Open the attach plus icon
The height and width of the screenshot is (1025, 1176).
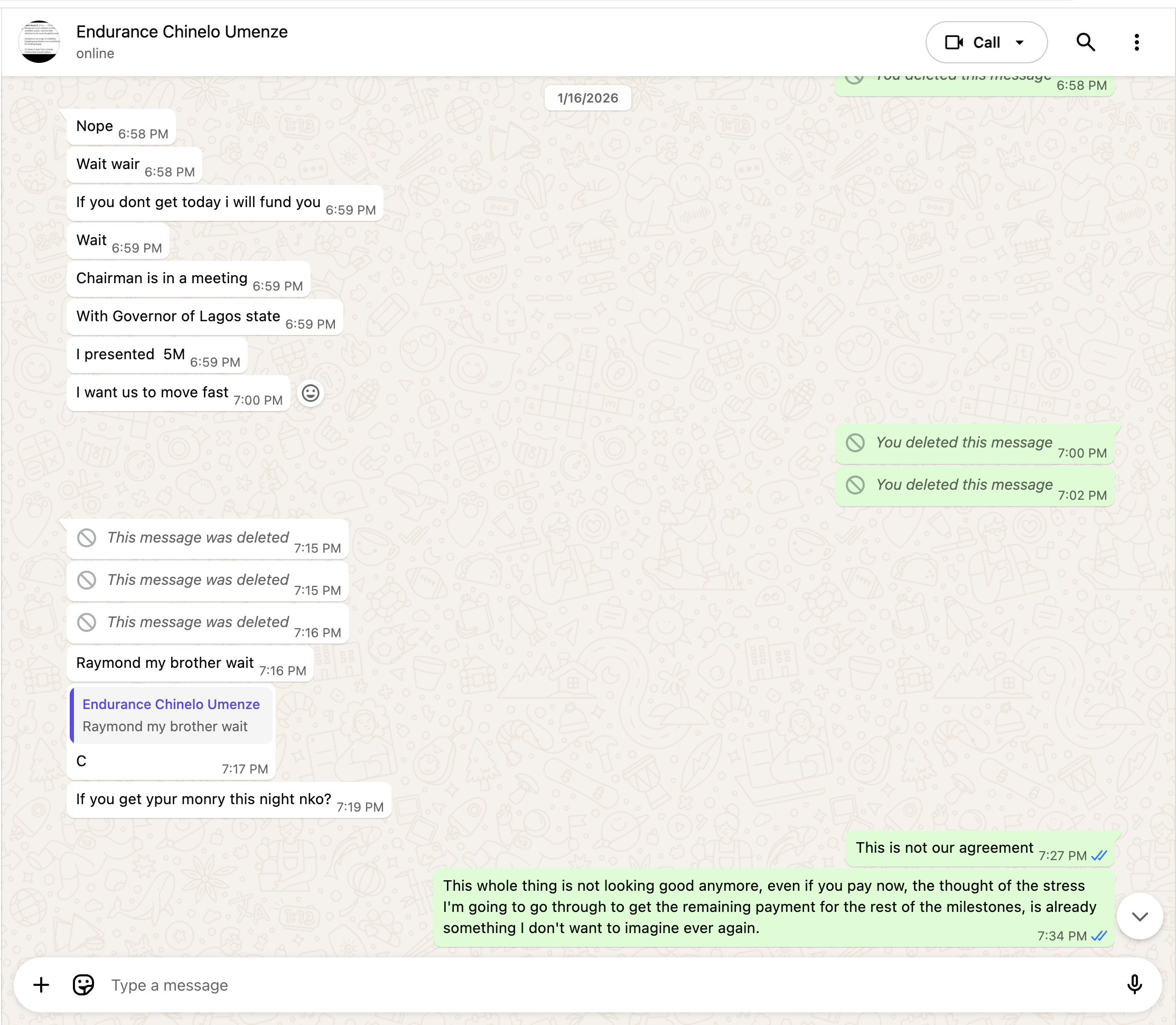pos(41,985)
